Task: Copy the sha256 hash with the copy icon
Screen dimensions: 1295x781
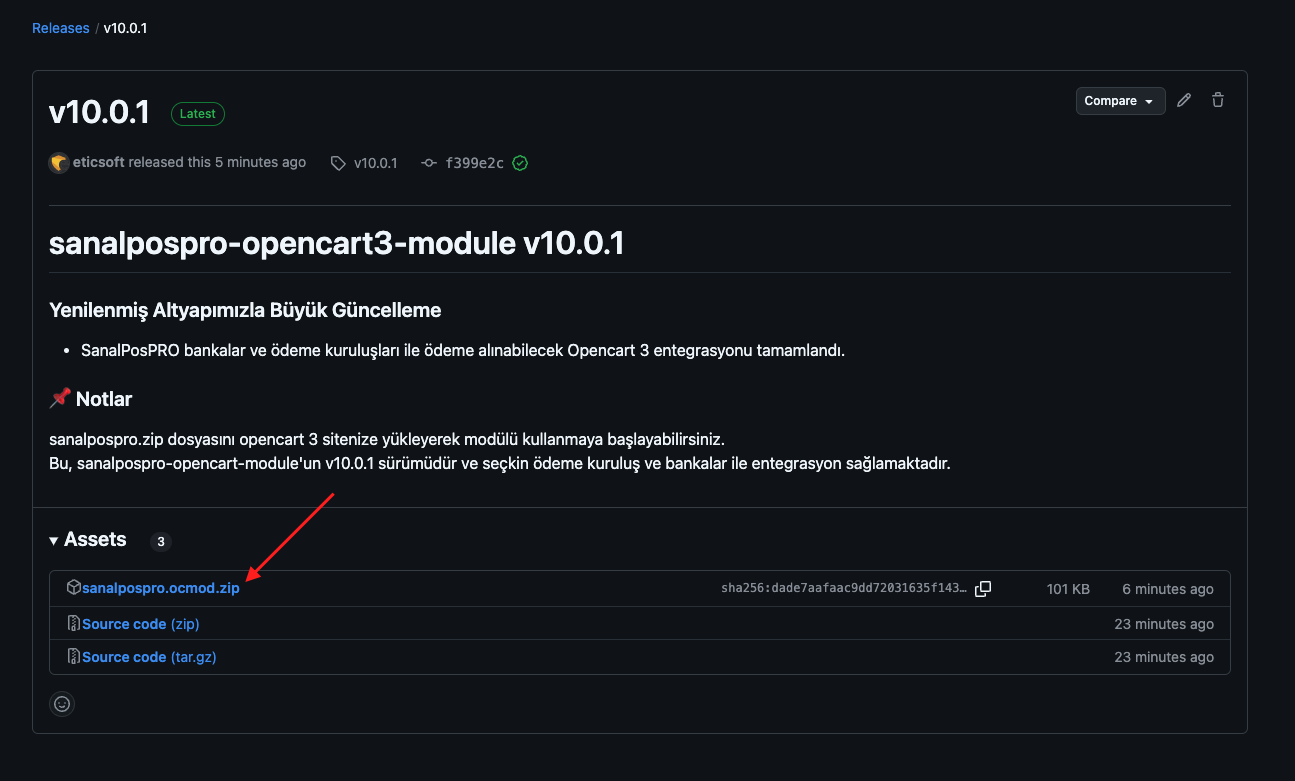Action: 983,589
